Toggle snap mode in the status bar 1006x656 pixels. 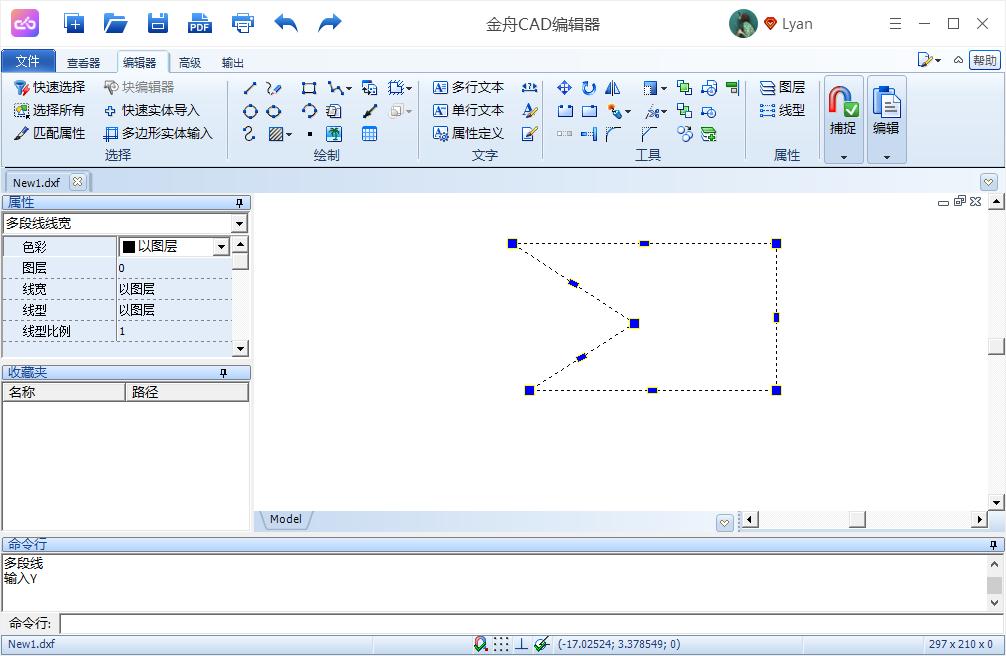coord(480,643)
